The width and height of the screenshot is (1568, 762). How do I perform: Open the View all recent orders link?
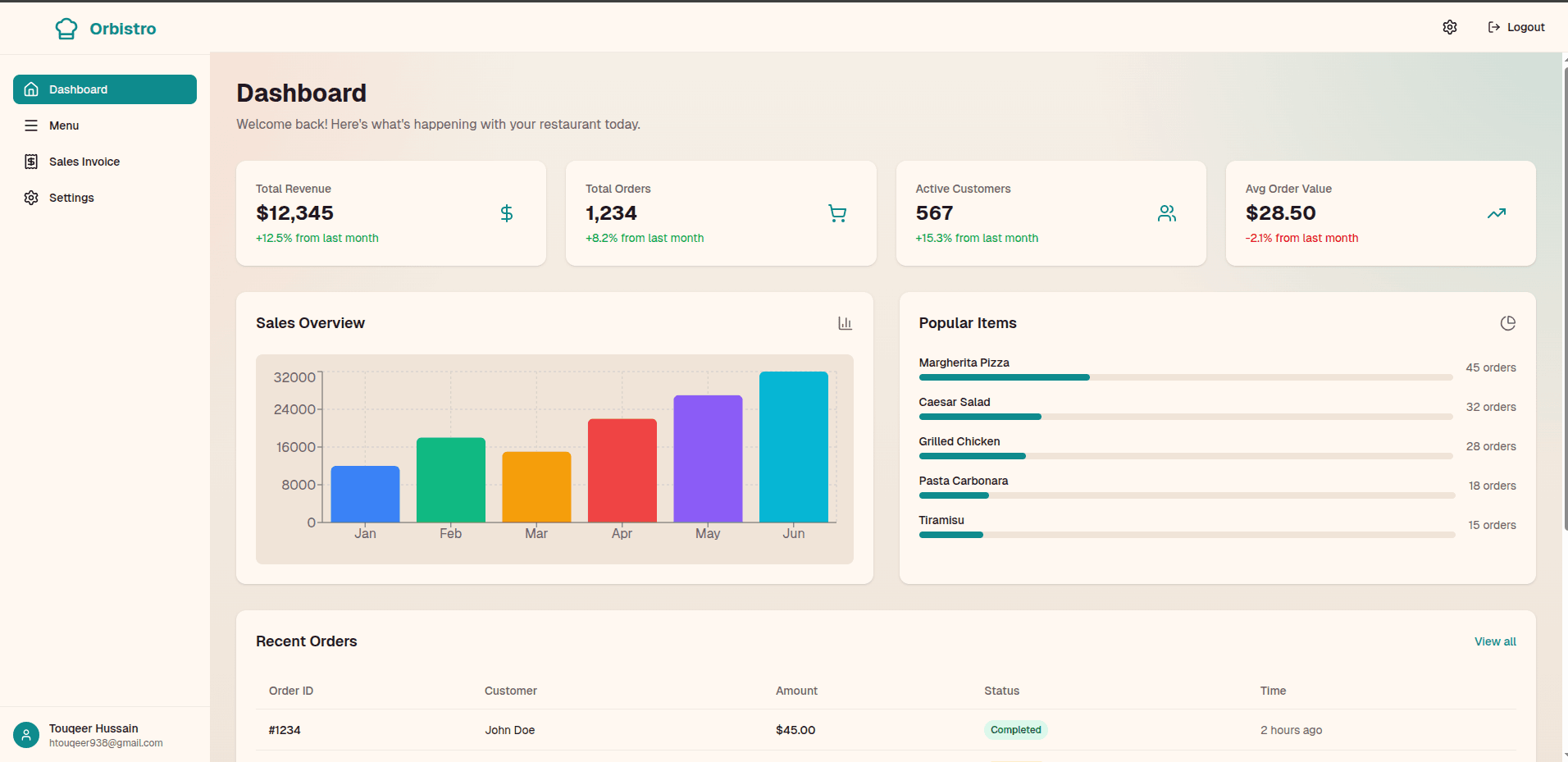point(1495,641)
